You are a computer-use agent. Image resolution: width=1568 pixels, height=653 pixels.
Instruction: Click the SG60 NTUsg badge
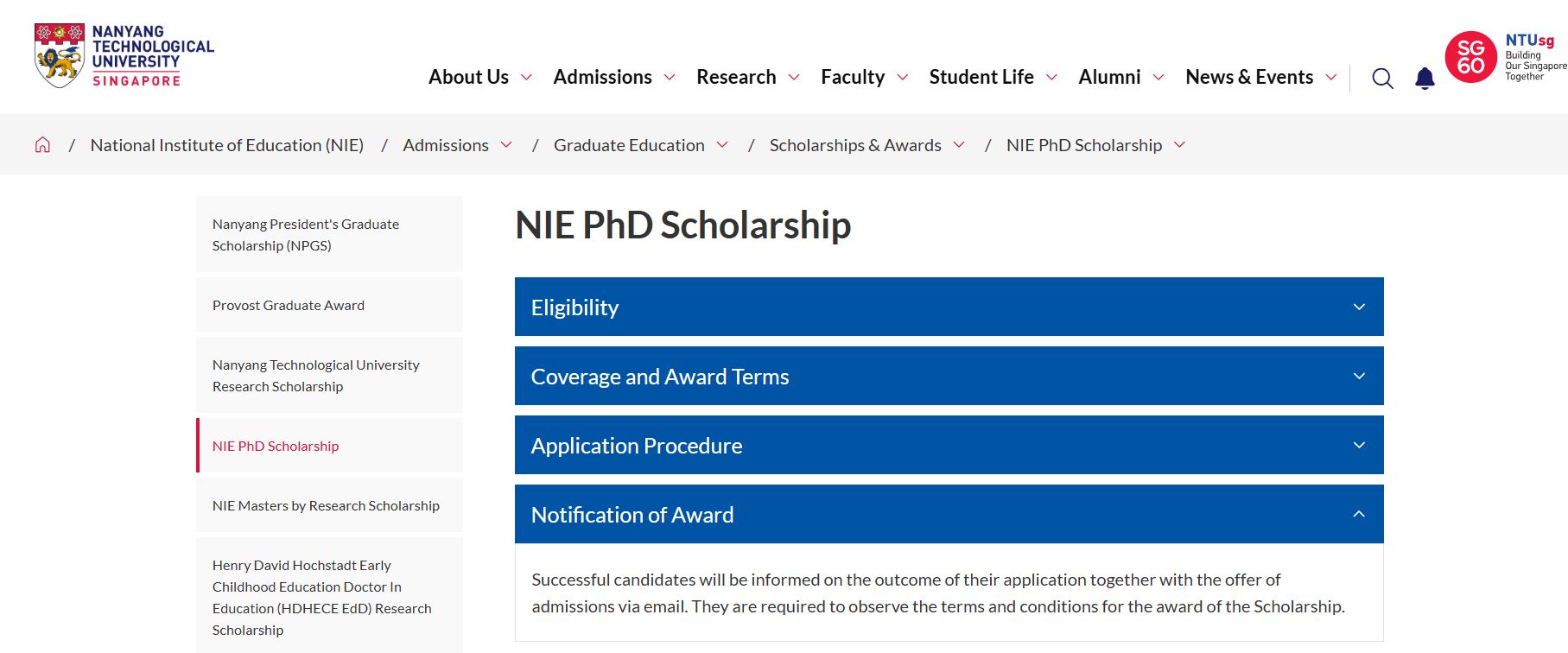tap(1506, 57)
